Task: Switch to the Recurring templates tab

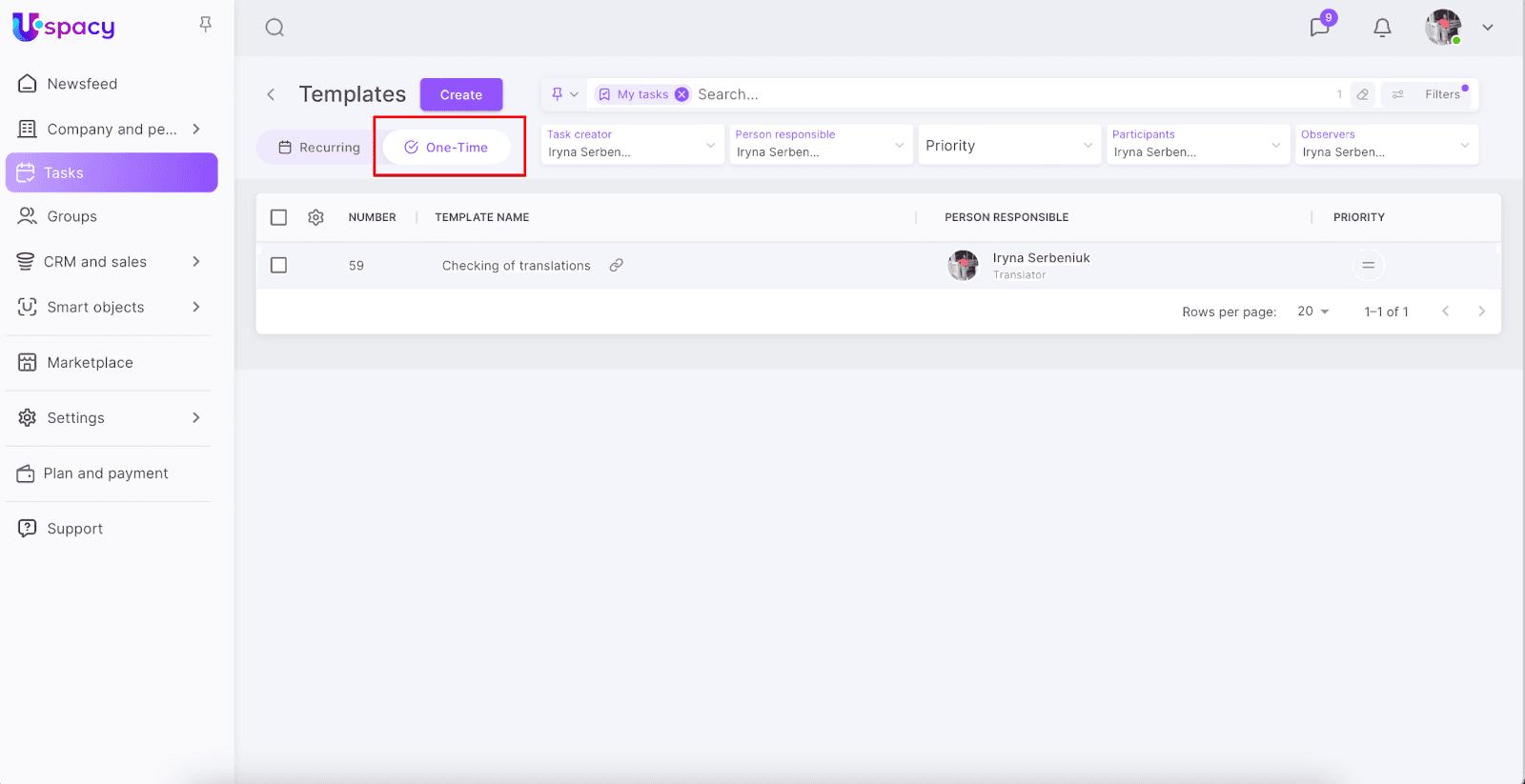Action: tap(319, 148)
